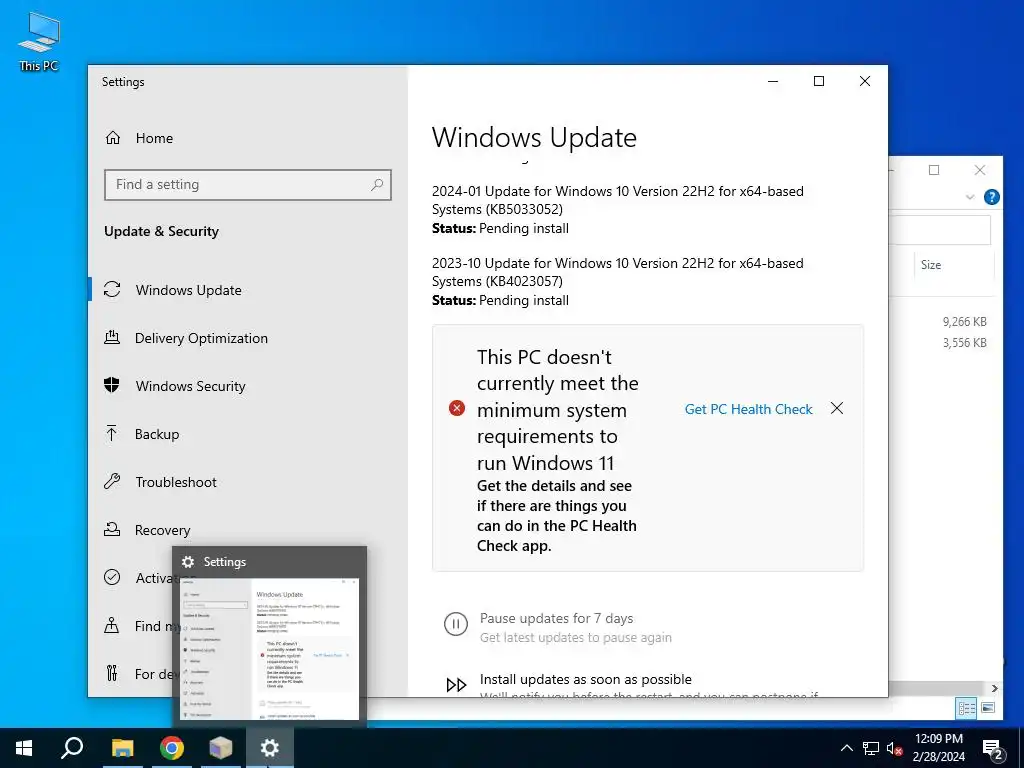Click the clock showing 12:09 PM
This screenshot has width=1024, height=768.
tap(938, 739)
